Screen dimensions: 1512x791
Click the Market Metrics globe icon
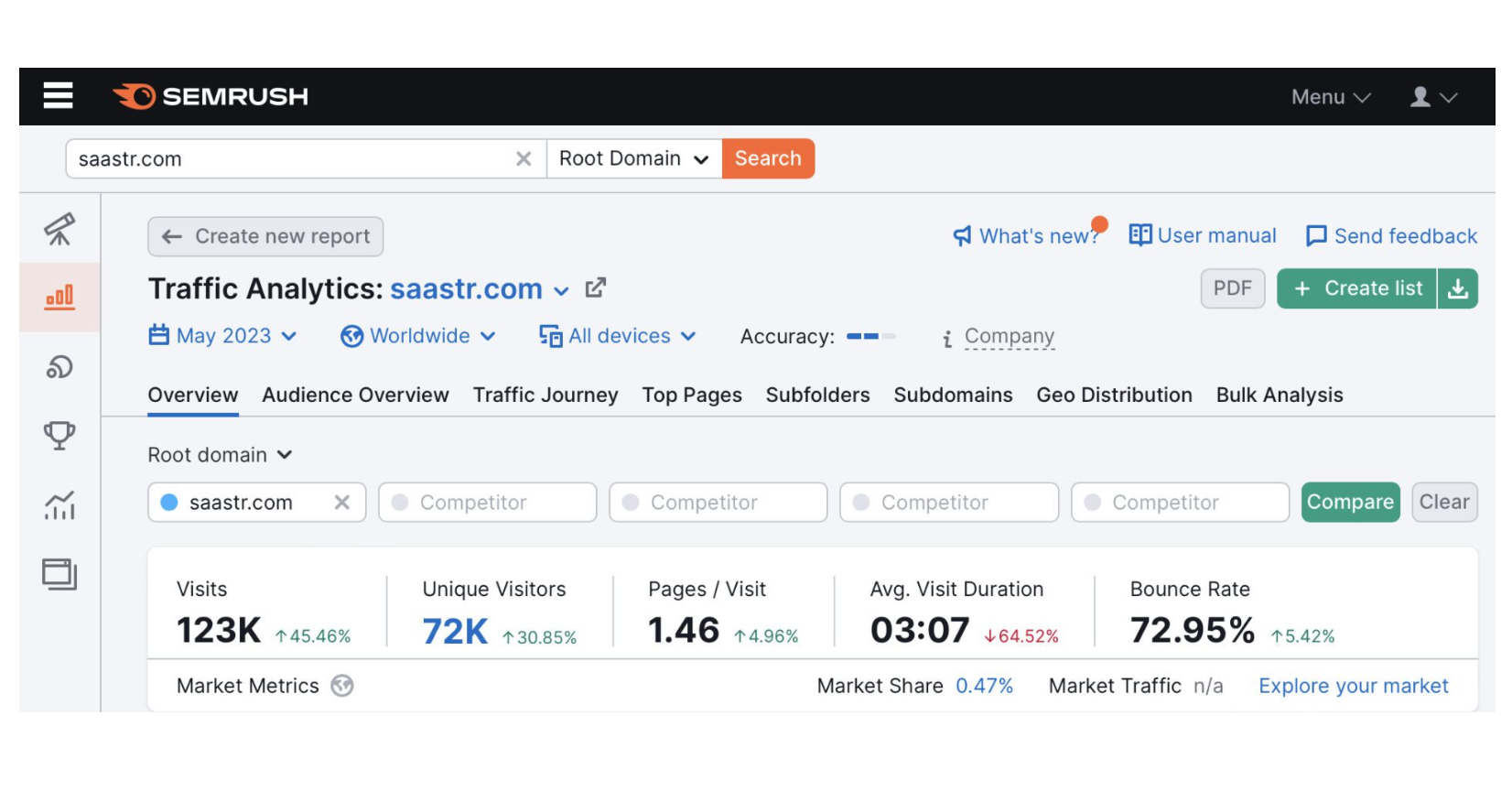pyautogui.click(x=342, y=686)
